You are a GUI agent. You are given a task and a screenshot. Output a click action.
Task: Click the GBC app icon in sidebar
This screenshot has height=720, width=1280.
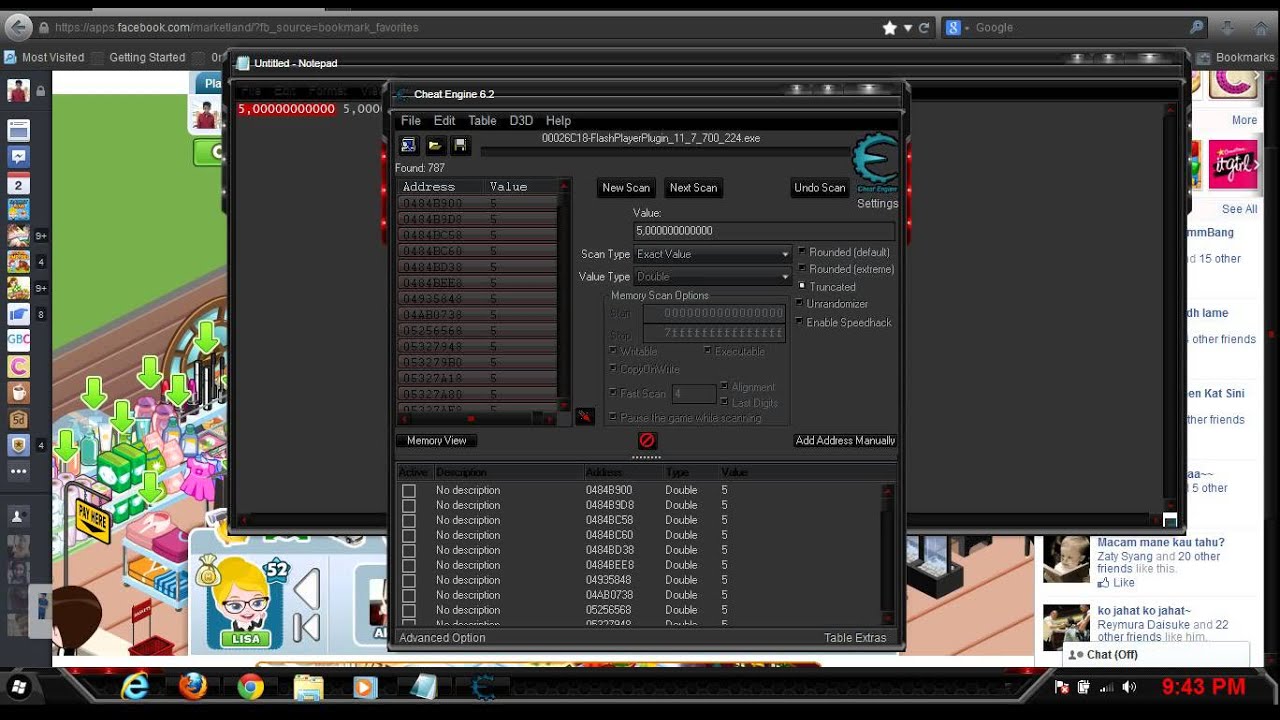18,339
